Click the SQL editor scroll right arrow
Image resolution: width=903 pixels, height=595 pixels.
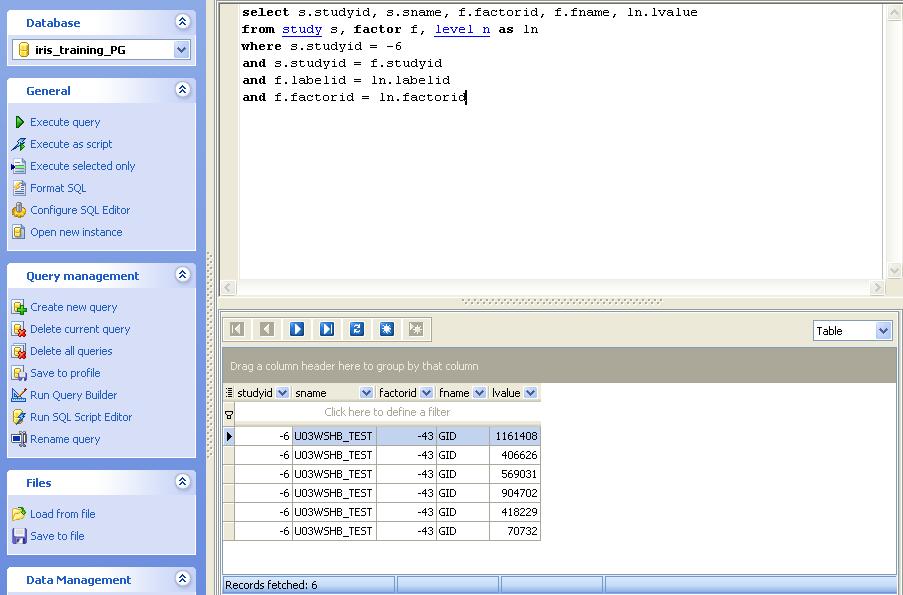point(877,287)
